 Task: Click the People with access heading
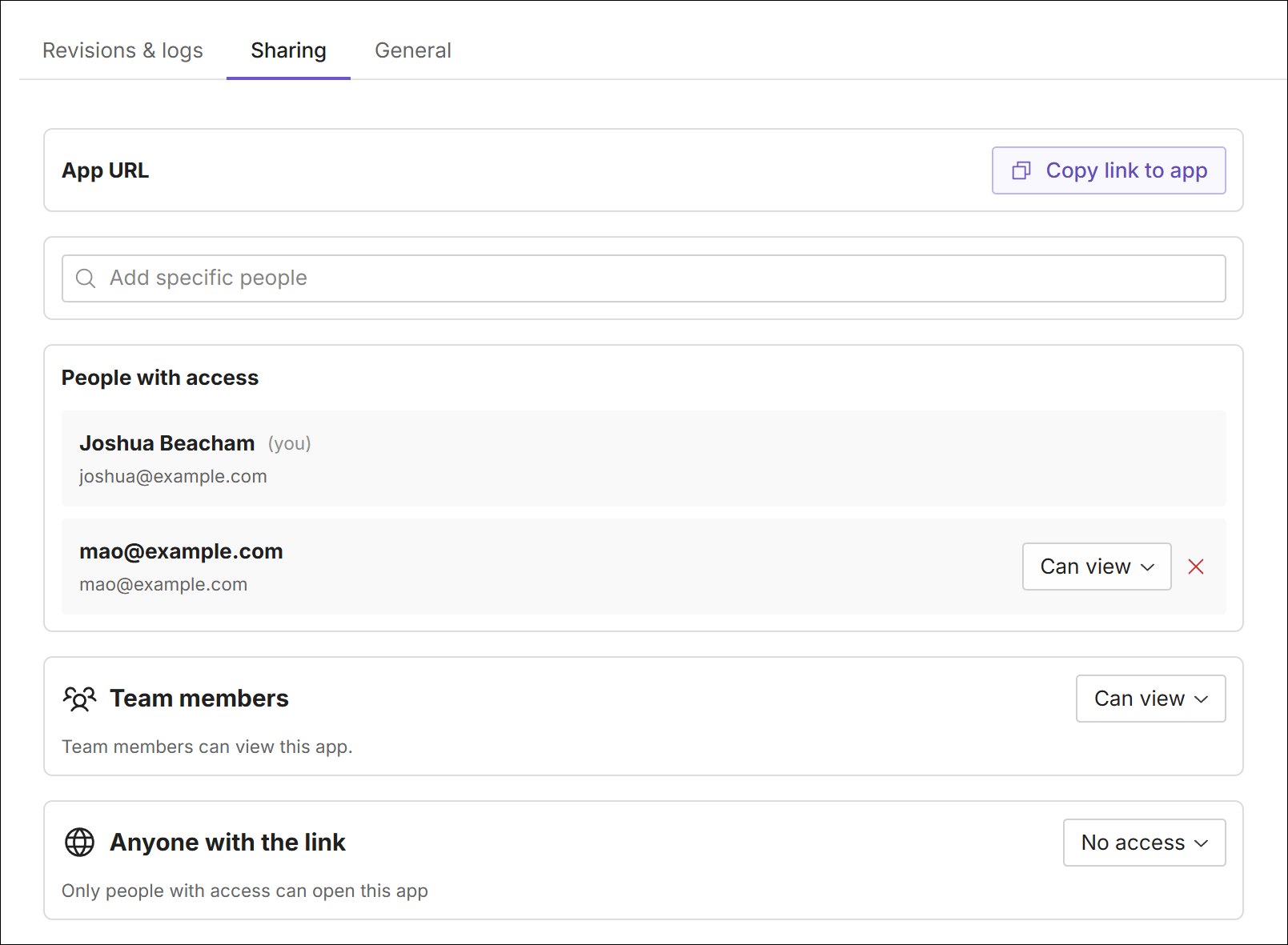click(x=159, y=377)
